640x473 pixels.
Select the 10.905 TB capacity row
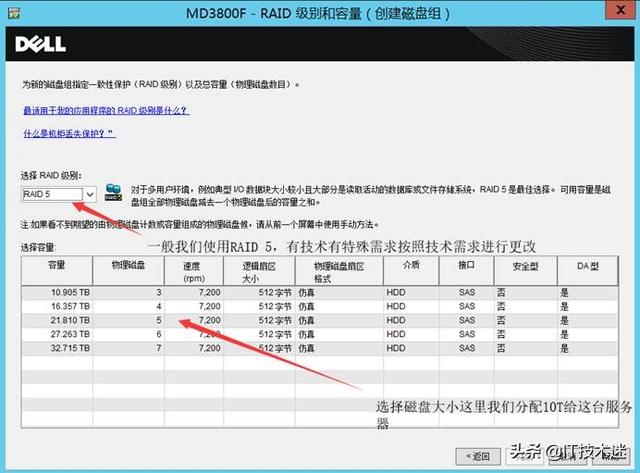click(x=320, y=293)
